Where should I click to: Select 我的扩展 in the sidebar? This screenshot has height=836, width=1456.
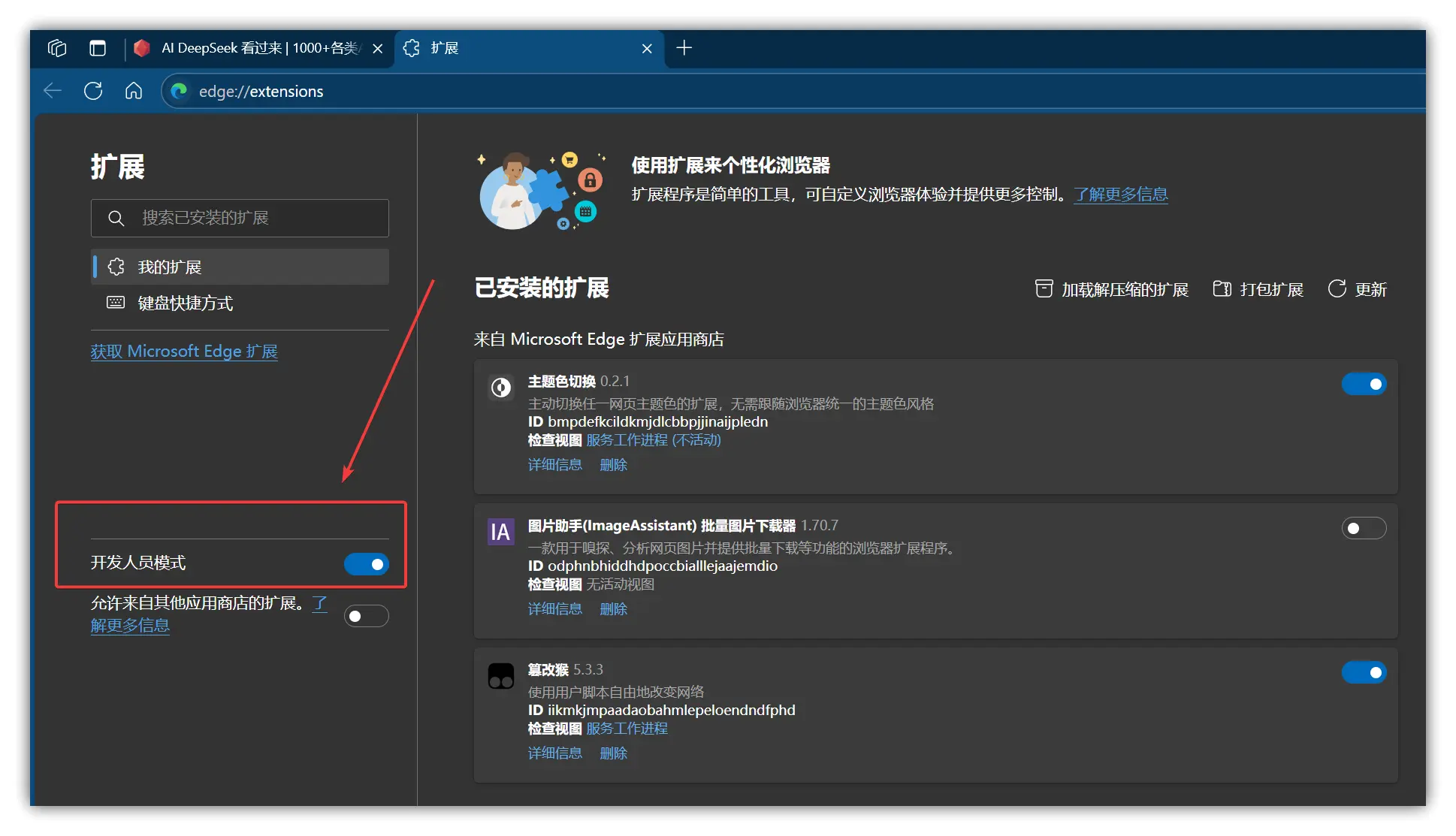click(x=240, y=267)
